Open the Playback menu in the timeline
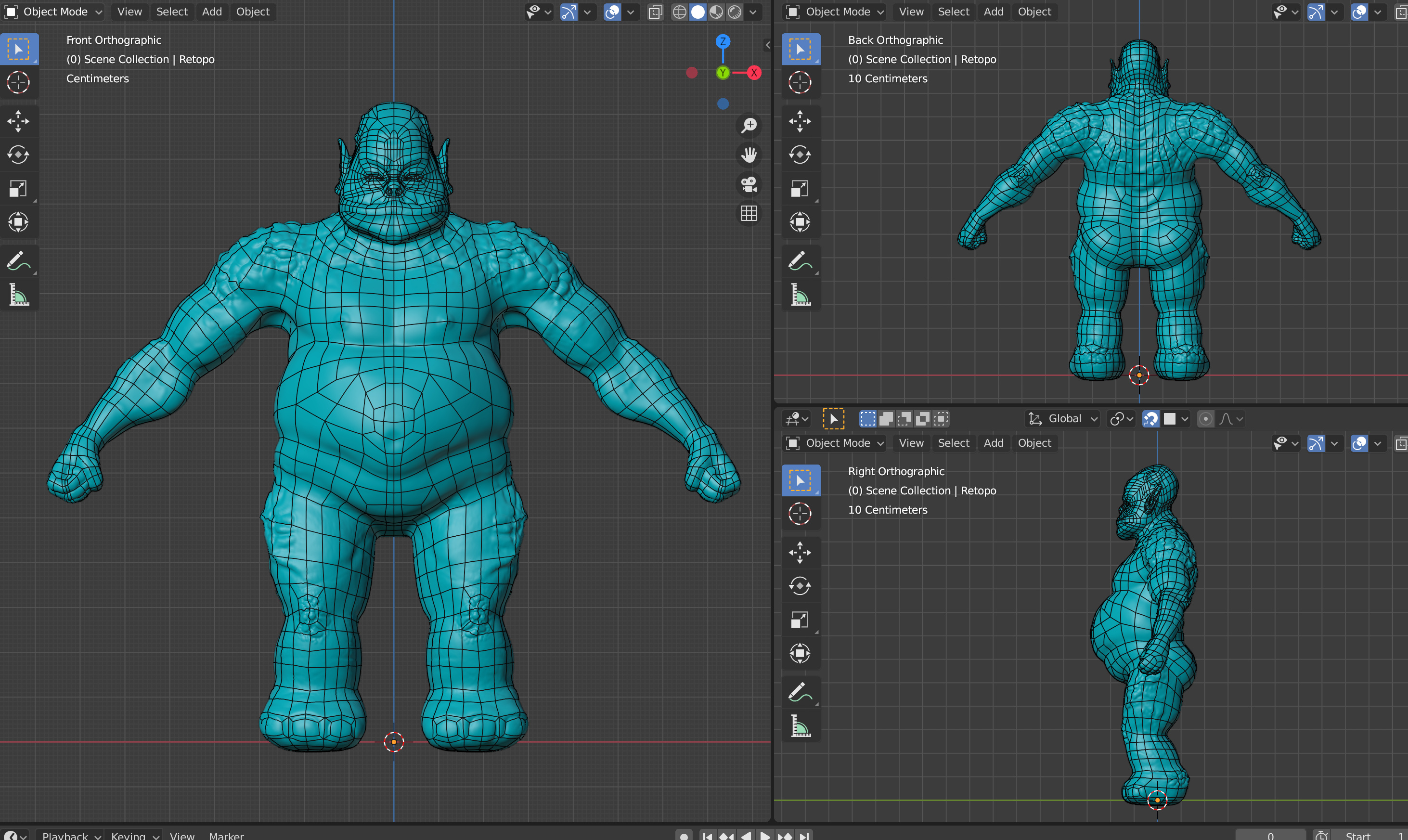The width and height of the screenshot is (1408, 840). [x=65, y=836]
